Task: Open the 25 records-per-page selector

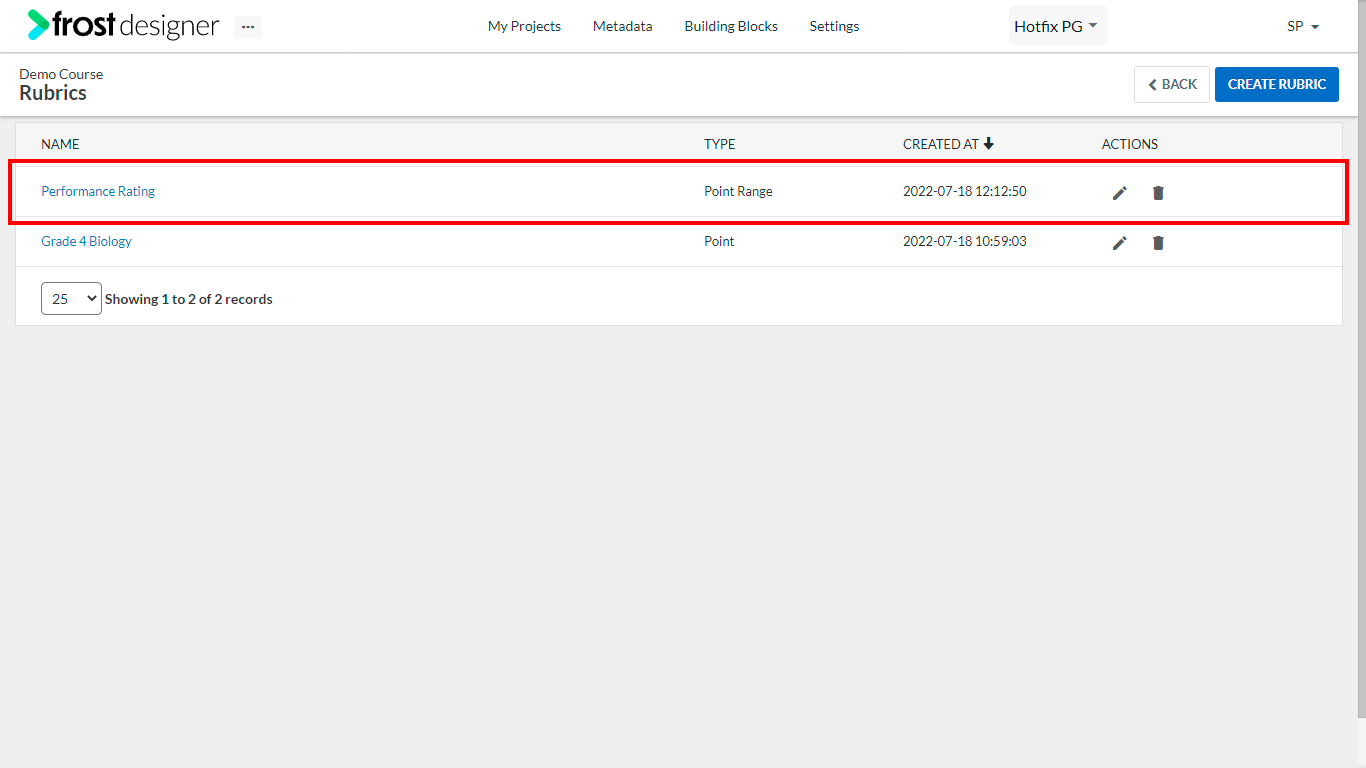Action: pos(71,299)
